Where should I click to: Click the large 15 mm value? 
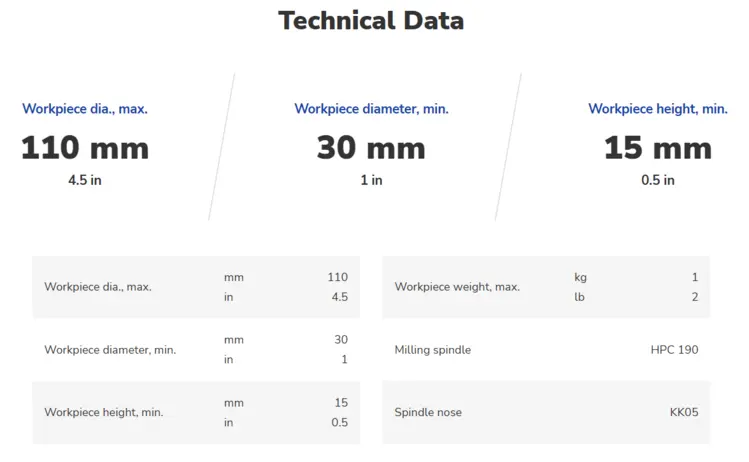[x=658, y=148]
